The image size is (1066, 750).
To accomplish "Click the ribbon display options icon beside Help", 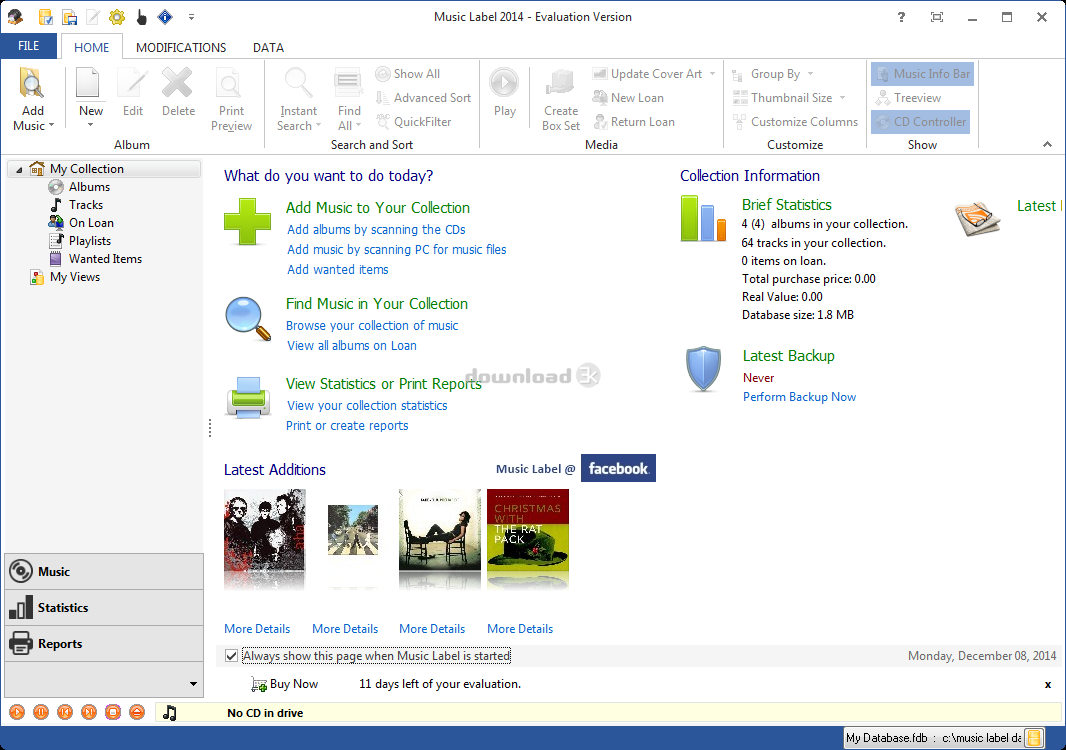I will click(937, 17).
